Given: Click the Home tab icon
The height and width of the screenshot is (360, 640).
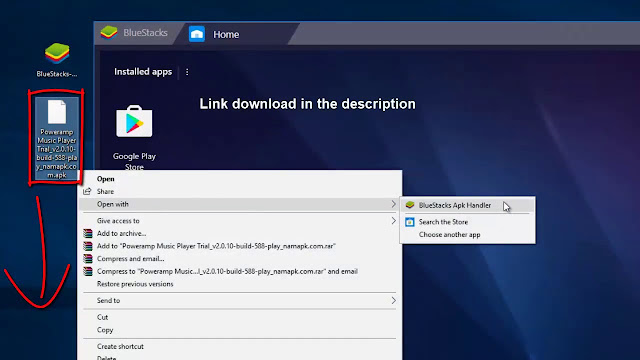Looking at the screenshot, I should pos(197,34).
